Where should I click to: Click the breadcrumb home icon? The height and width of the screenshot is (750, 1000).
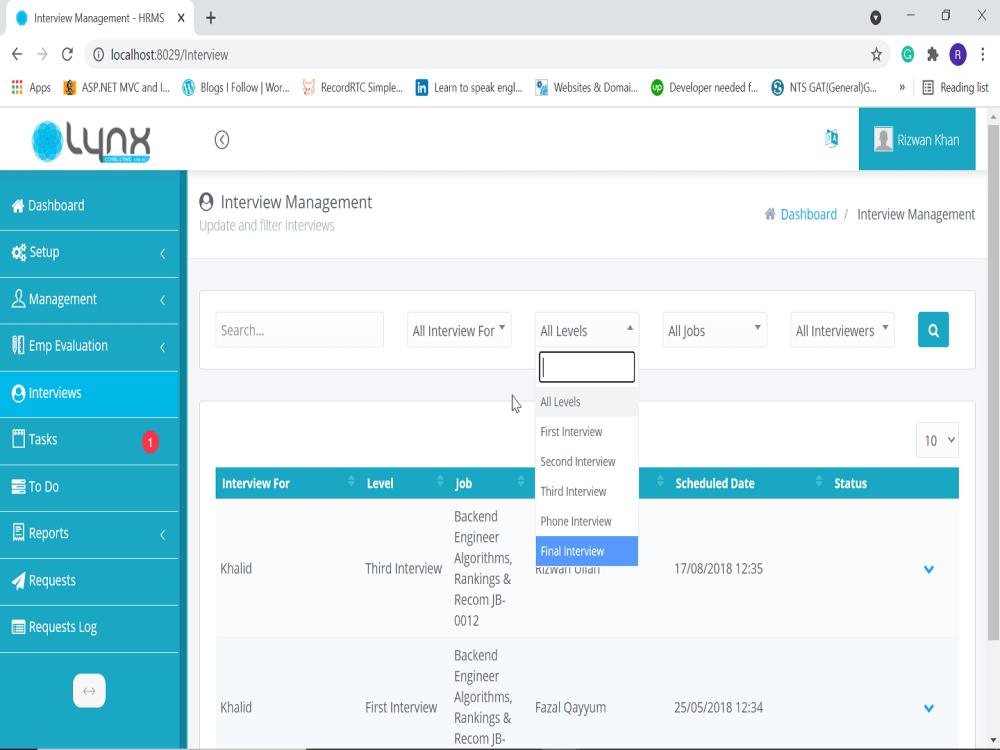point(770,214)
